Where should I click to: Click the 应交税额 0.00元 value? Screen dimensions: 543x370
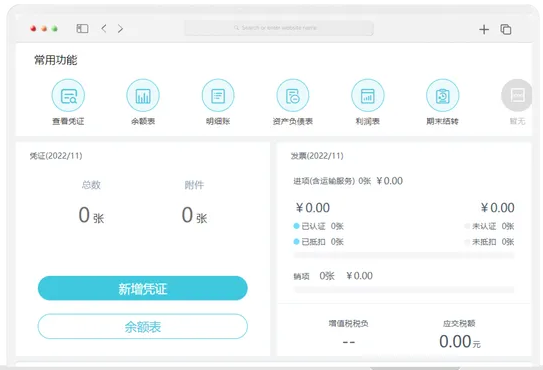click(x=460, y=342)
